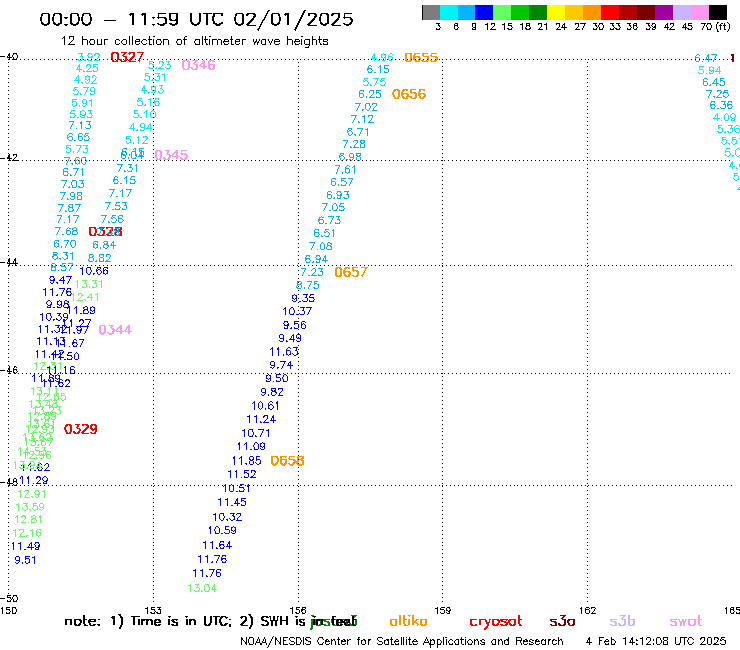Click the 'altika' legend label
This screenshot has height=650, width=740.
coord(408,621)
